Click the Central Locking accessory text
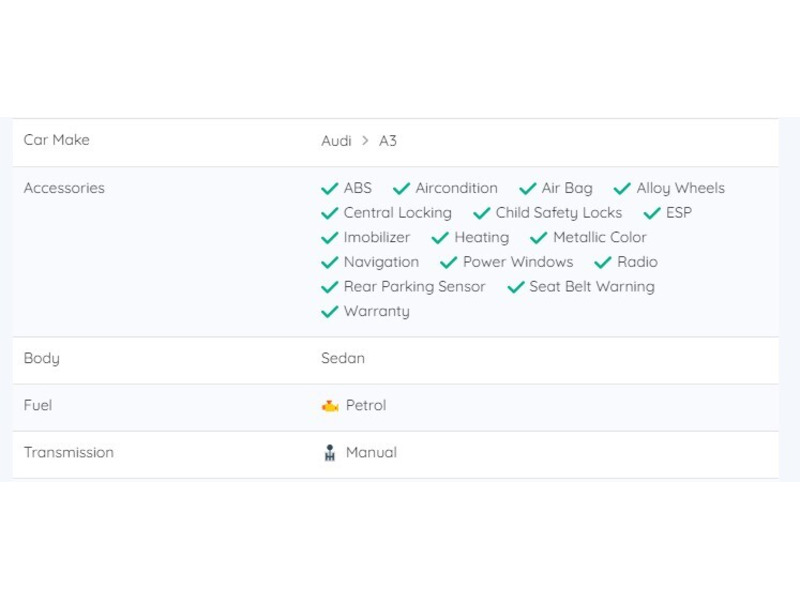Viewport: 800px width, 600px height. [x=397, y=213]
